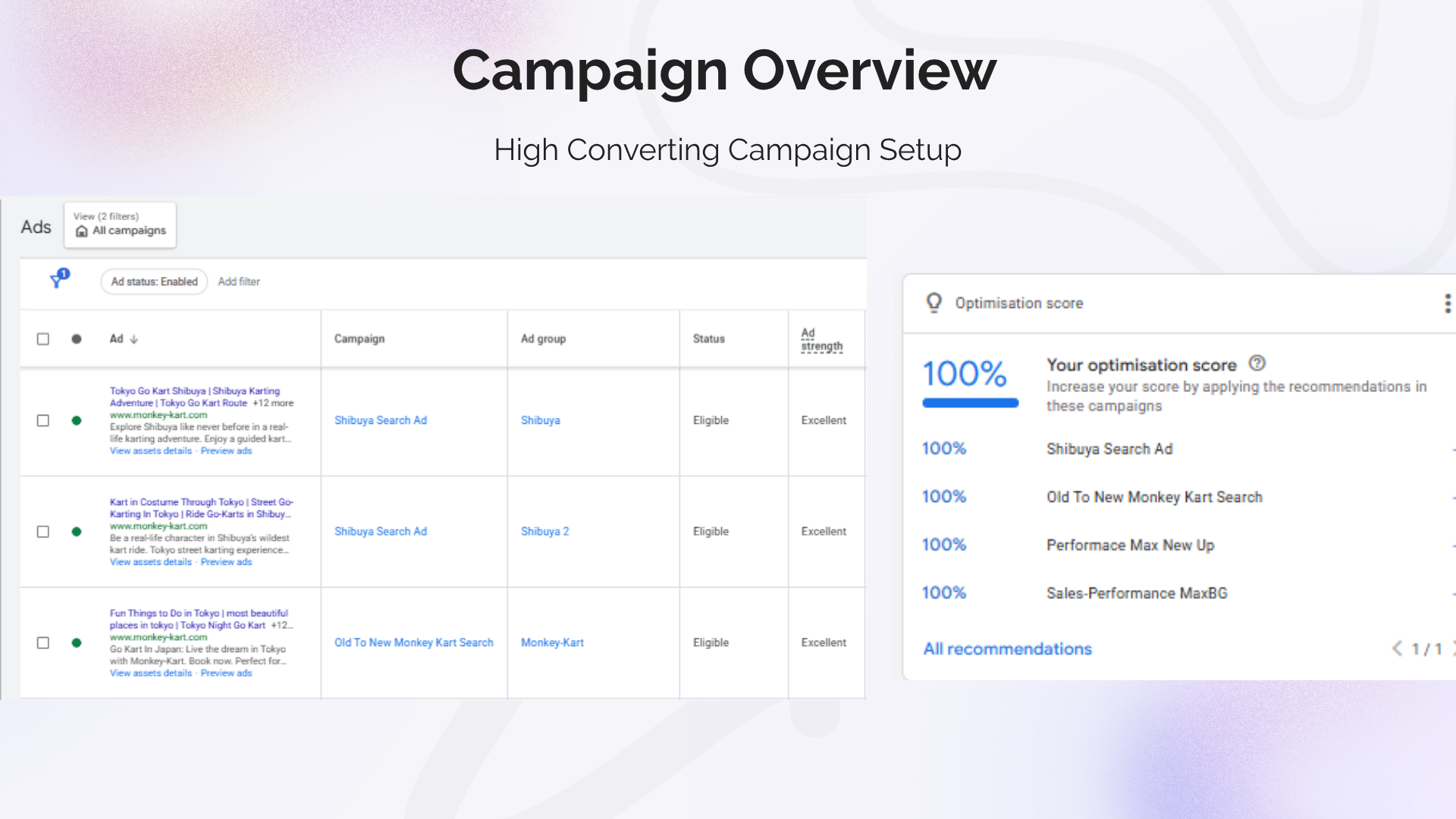Click the Ad strength column header

tap(821, 339)
